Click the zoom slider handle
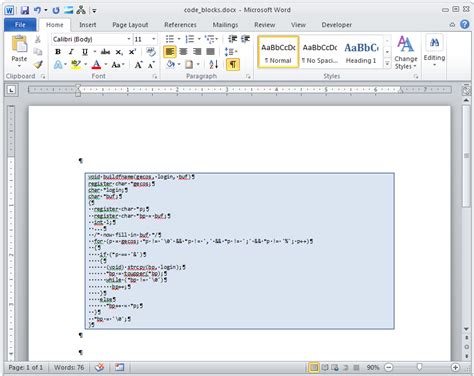 point(419,367)
